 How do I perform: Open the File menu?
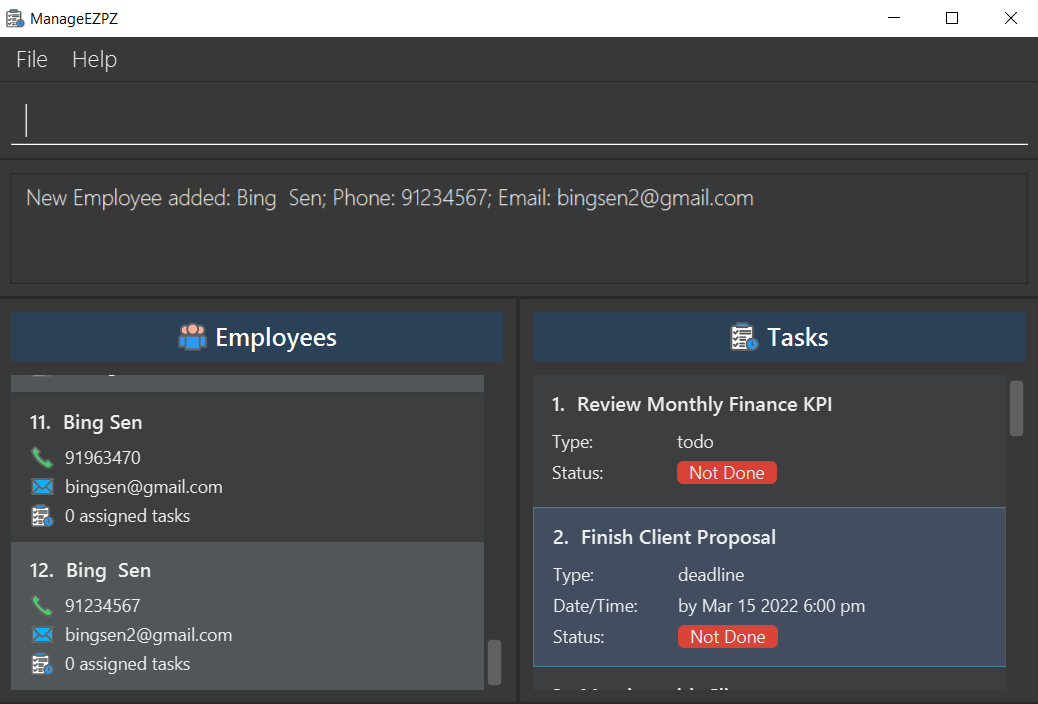point(32,60)
